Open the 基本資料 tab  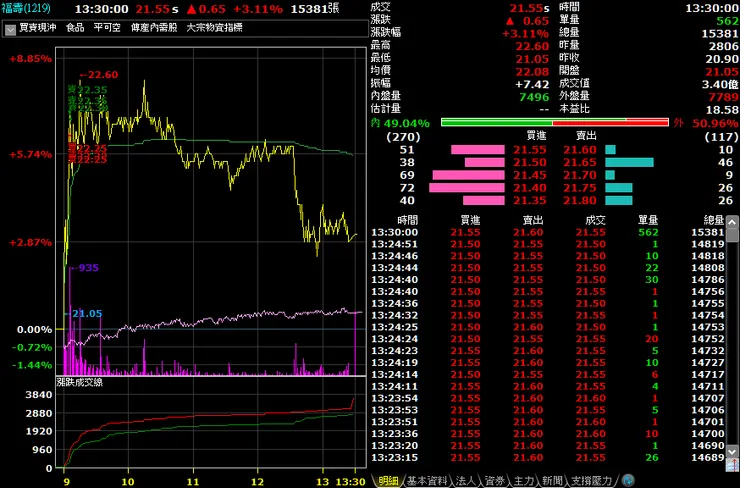point(427,480)
